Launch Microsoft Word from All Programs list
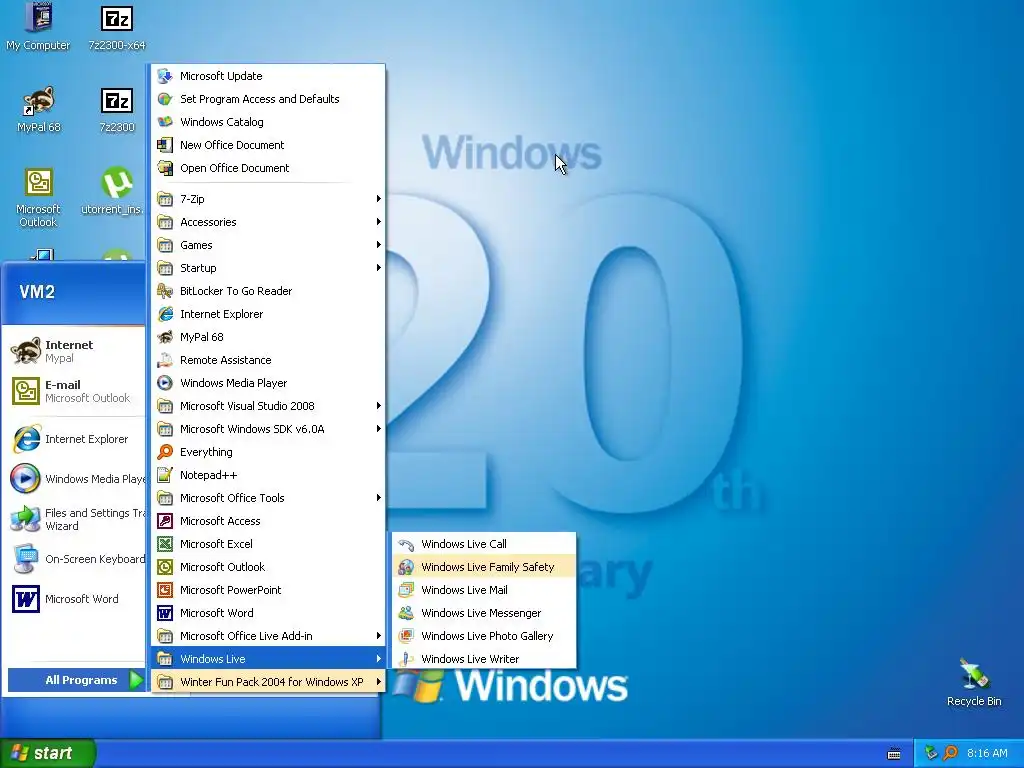The width and height of the screenshot is (1024, 768). click(x=268, y=613)
